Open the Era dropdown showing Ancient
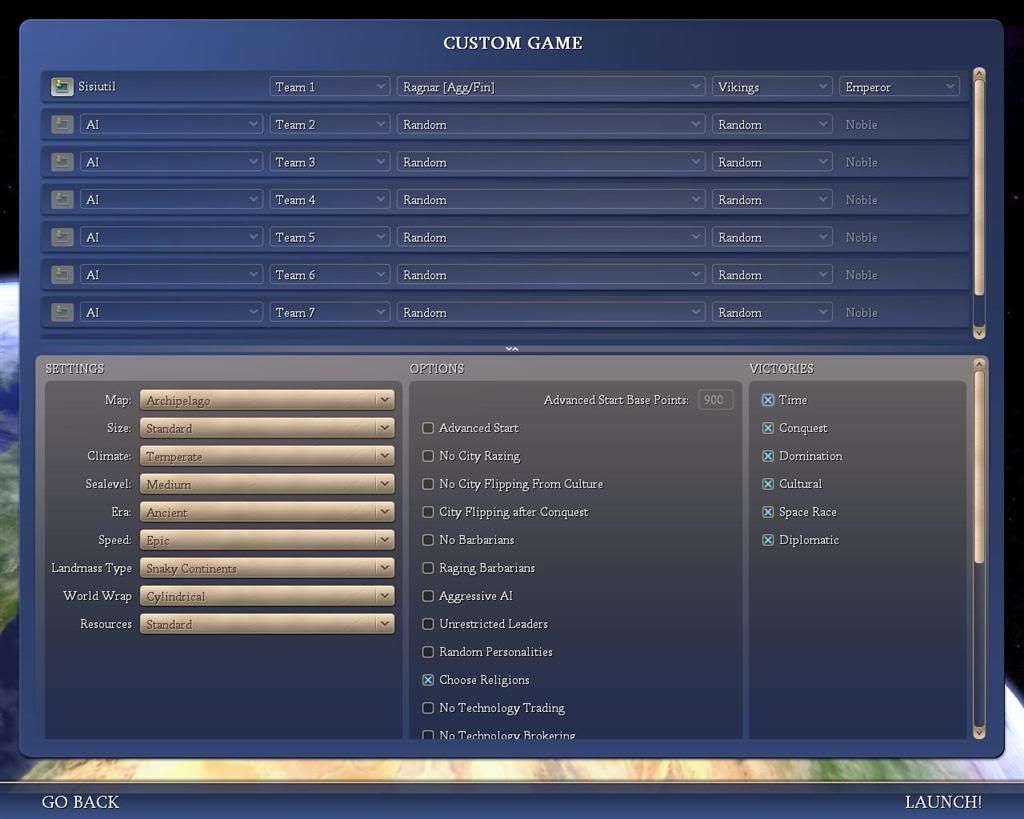This screenshot has height=819, width=1024. click(x=267, y=512)
